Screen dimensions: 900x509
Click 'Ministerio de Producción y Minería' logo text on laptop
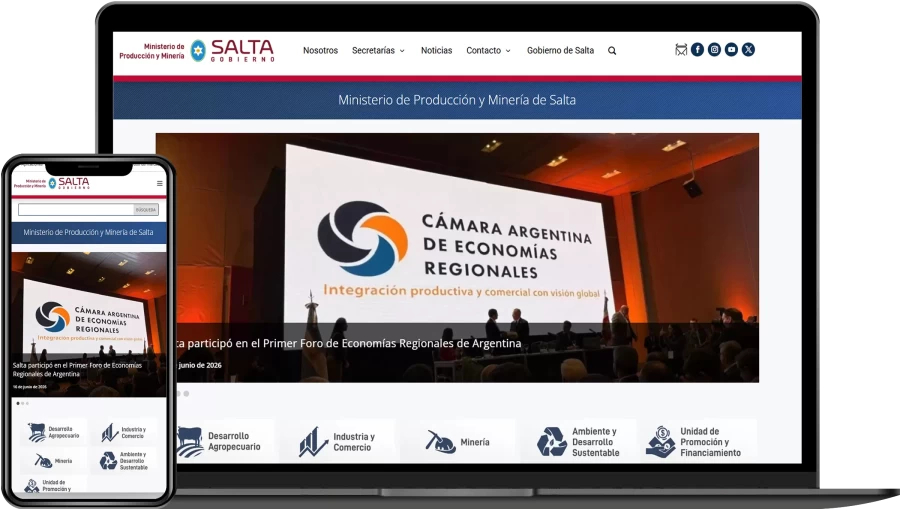click(152, 51)
